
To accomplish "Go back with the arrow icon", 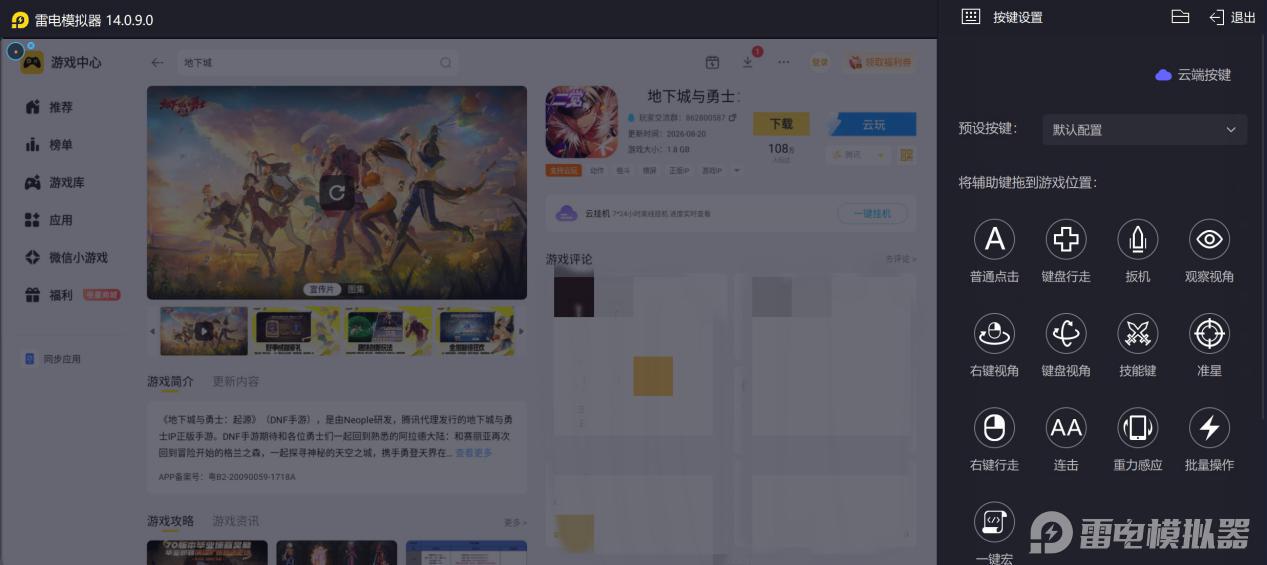I will click(x=157, y=62).
